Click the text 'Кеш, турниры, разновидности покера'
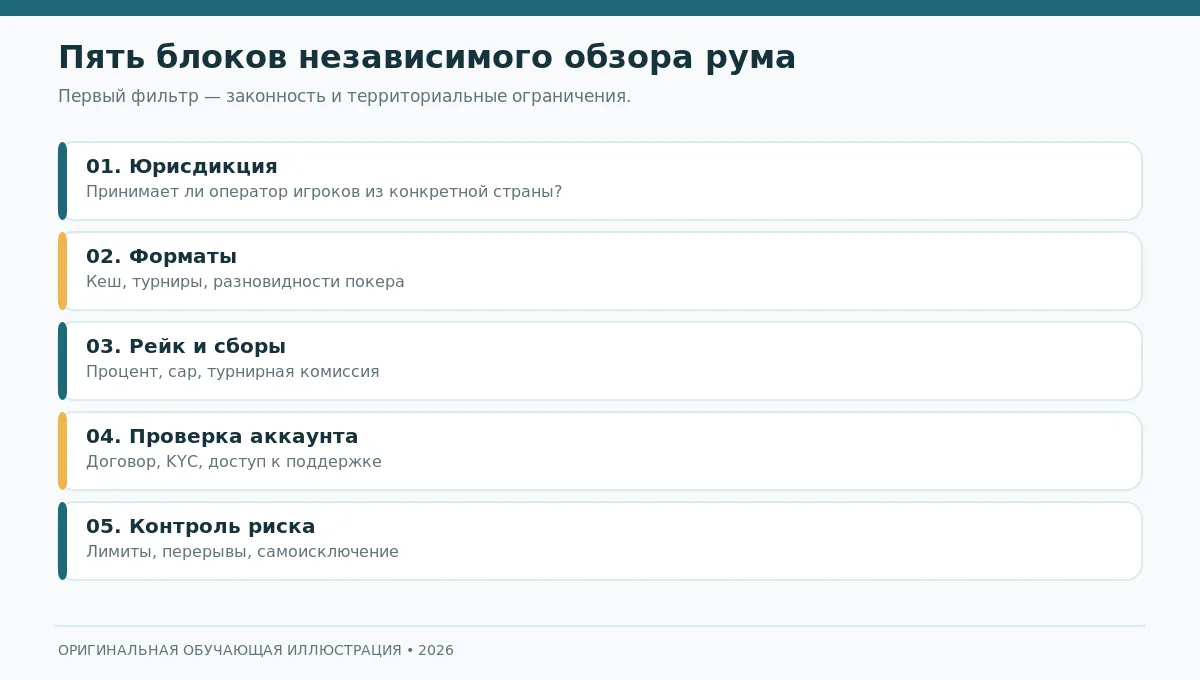 [245, 282]
